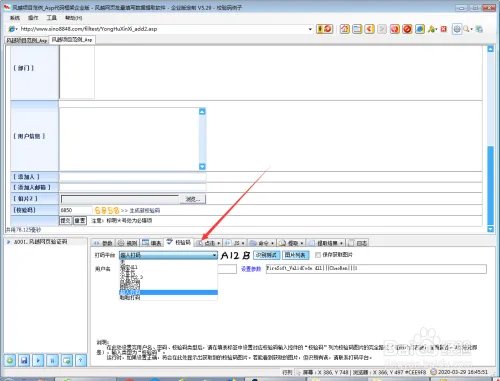
Task: Open the 工具 menu
Action: click(x=51, y=18)
